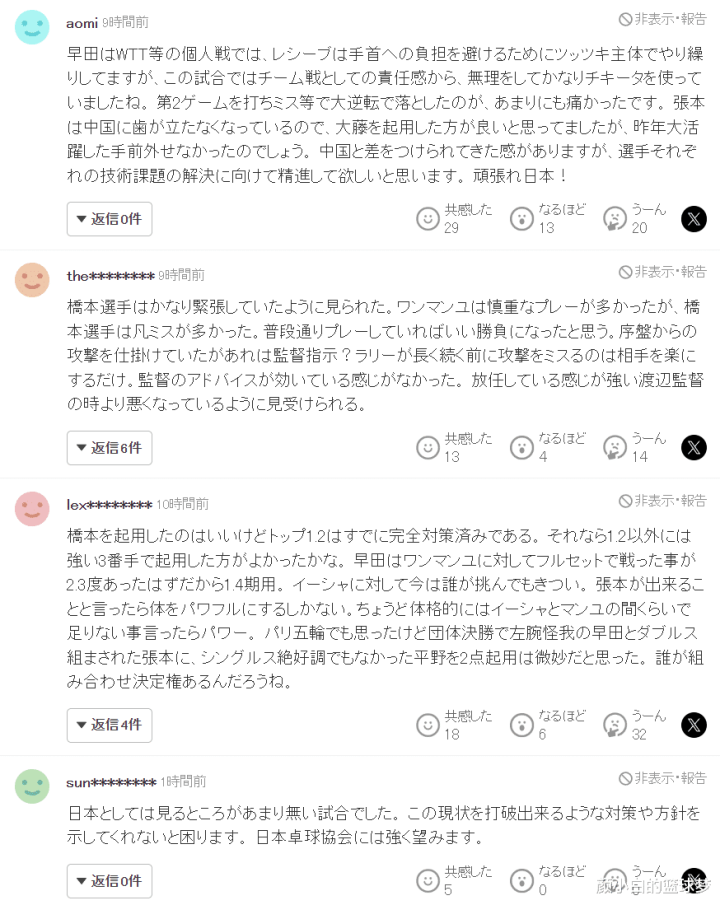720x905 pixels.
Task: Click the pink avatar of lex********
Action: tap(32, 509)
